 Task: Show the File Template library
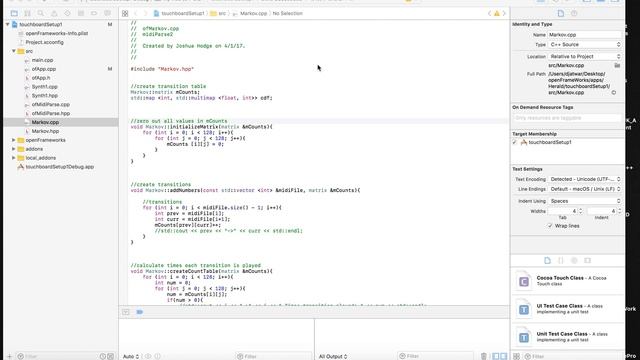tap(547, 260)
